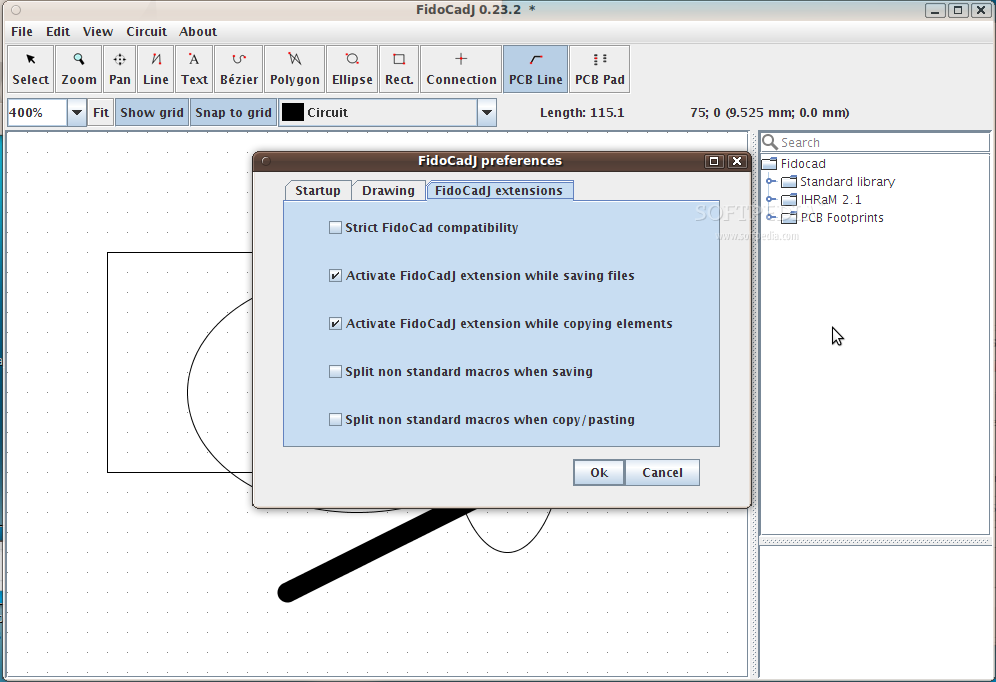Click the 400% zoom text field
Screen dimensions: 996x682
click(37, 113)
